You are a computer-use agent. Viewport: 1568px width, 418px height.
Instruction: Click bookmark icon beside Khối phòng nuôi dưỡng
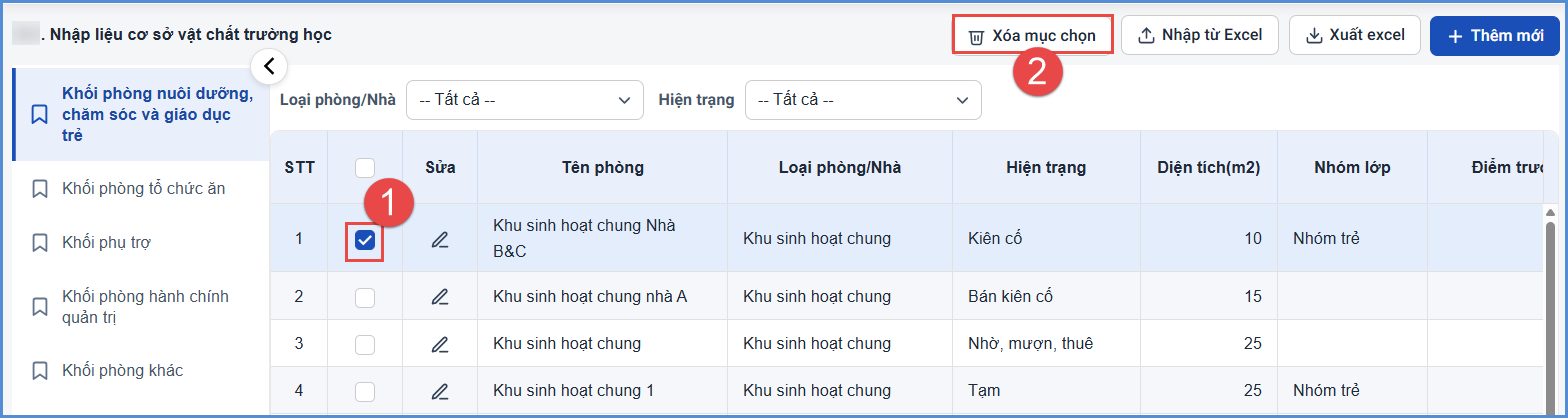[x=40, y=114]
